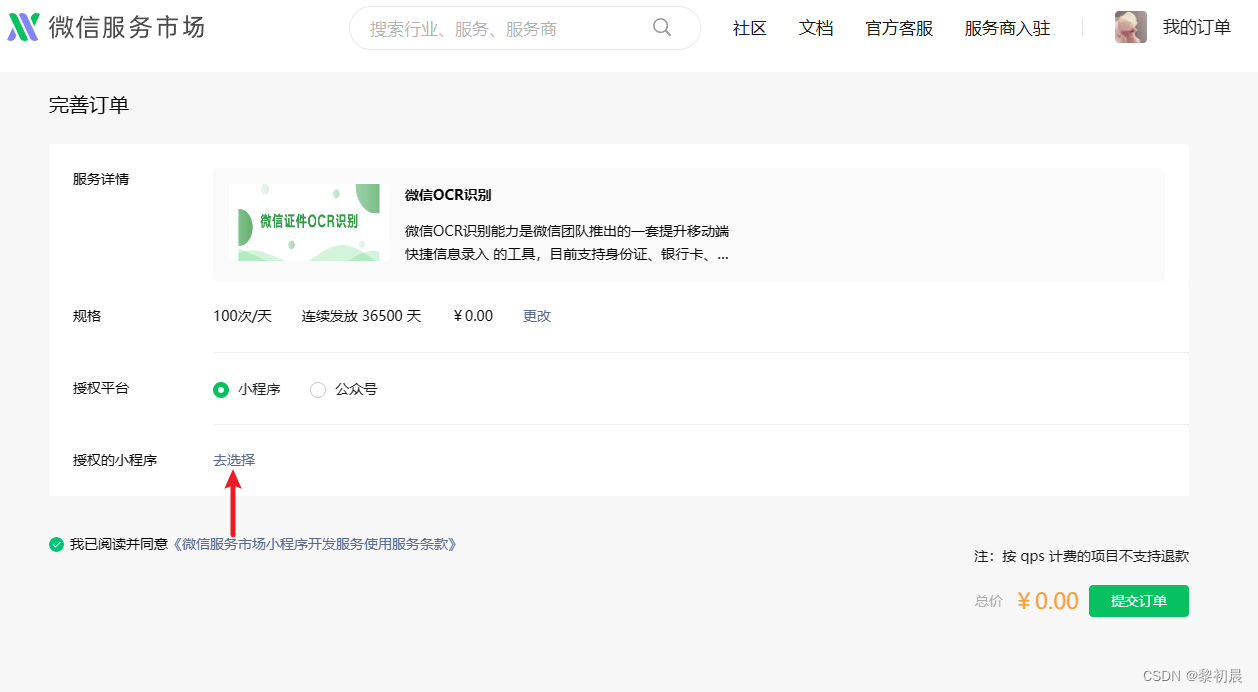Toggle the agreement green check icon
The image size is (1258, 692).
(x=56, y=545)
